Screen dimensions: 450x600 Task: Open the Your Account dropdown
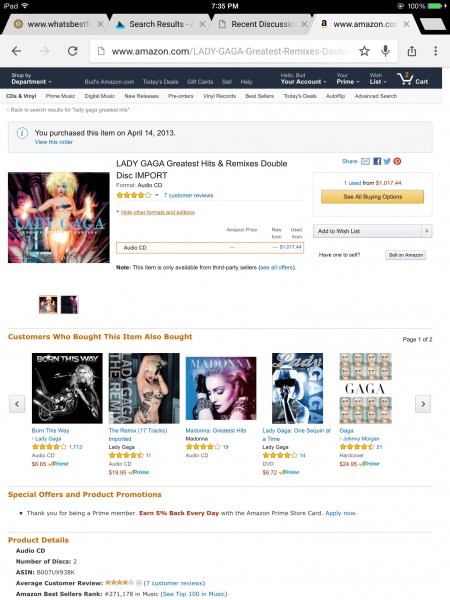click(x=303, y=79)
